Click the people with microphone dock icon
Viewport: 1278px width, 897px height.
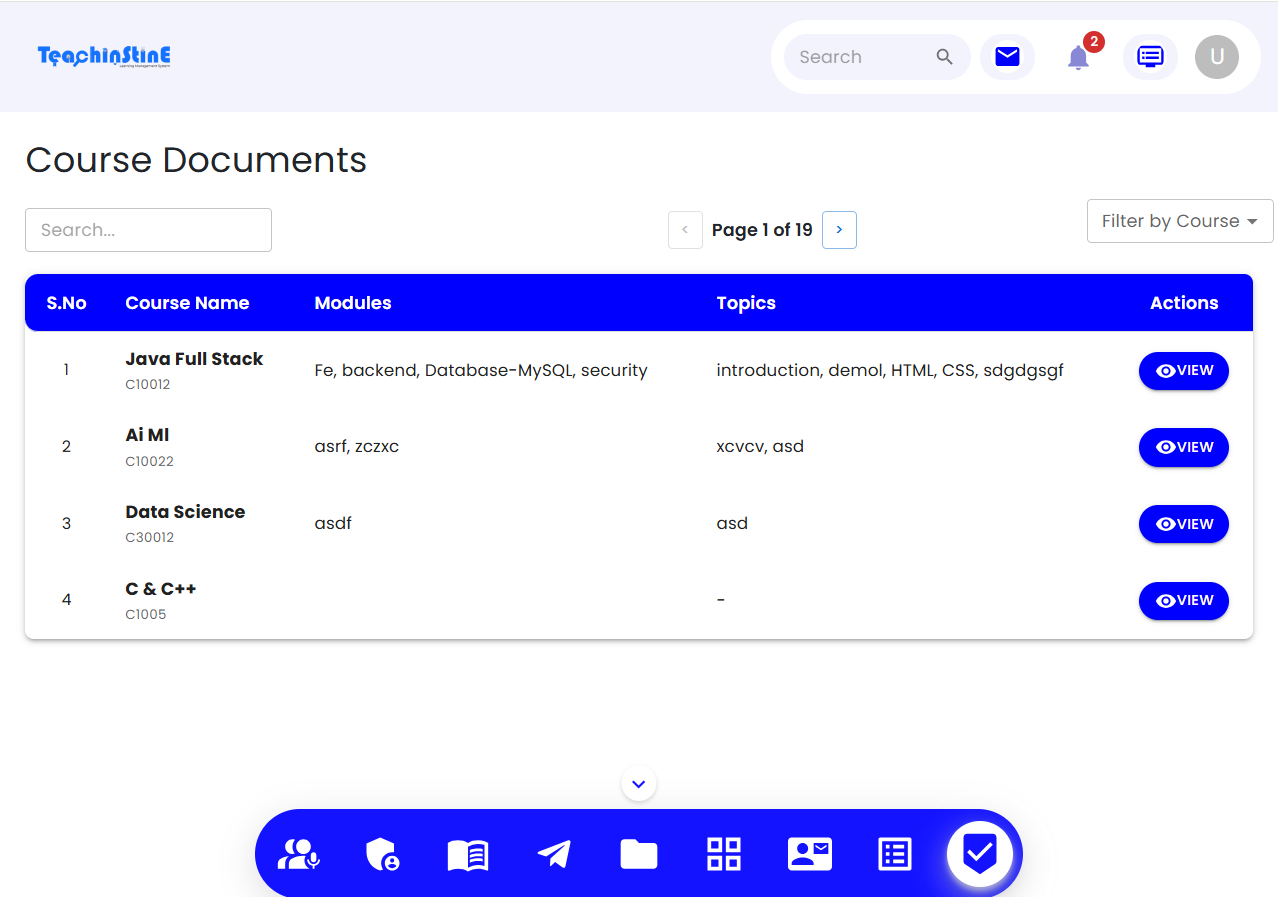click(298, 854)
